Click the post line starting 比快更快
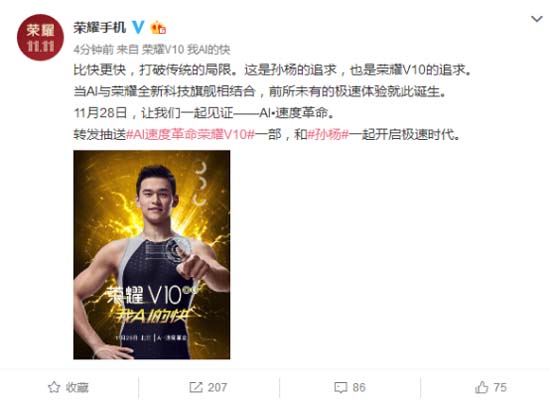 pos(272,70)
